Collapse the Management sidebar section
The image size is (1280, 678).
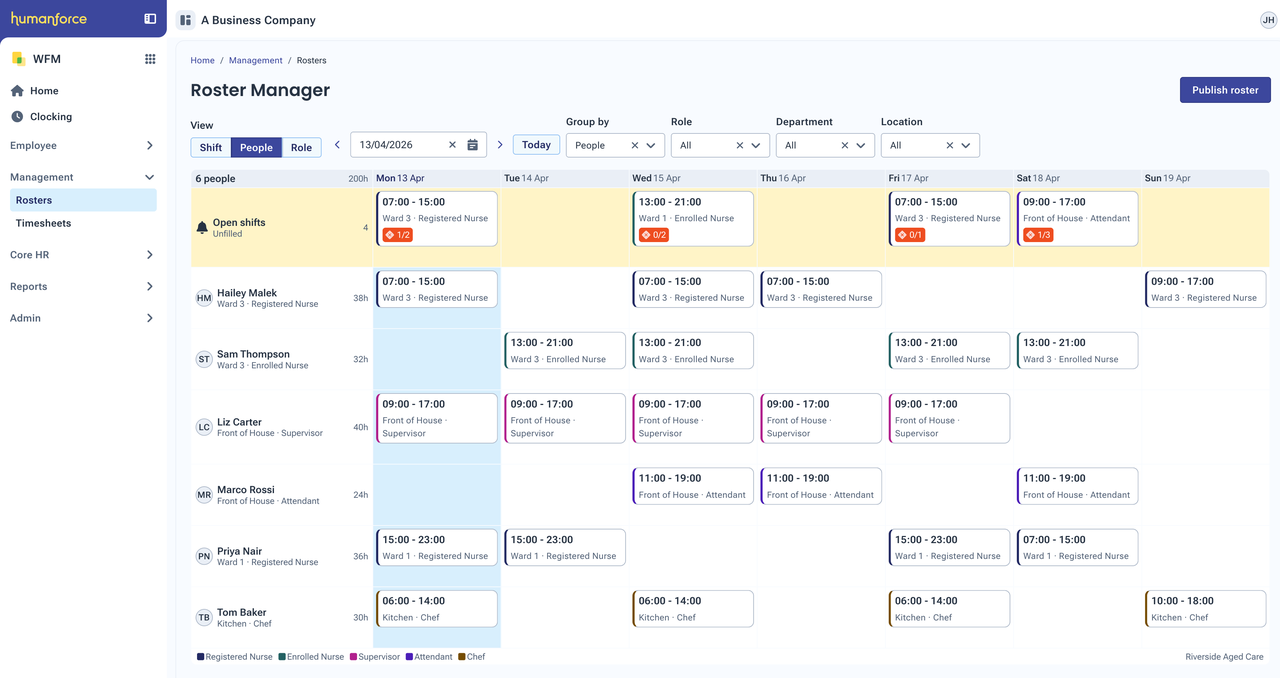150,177
